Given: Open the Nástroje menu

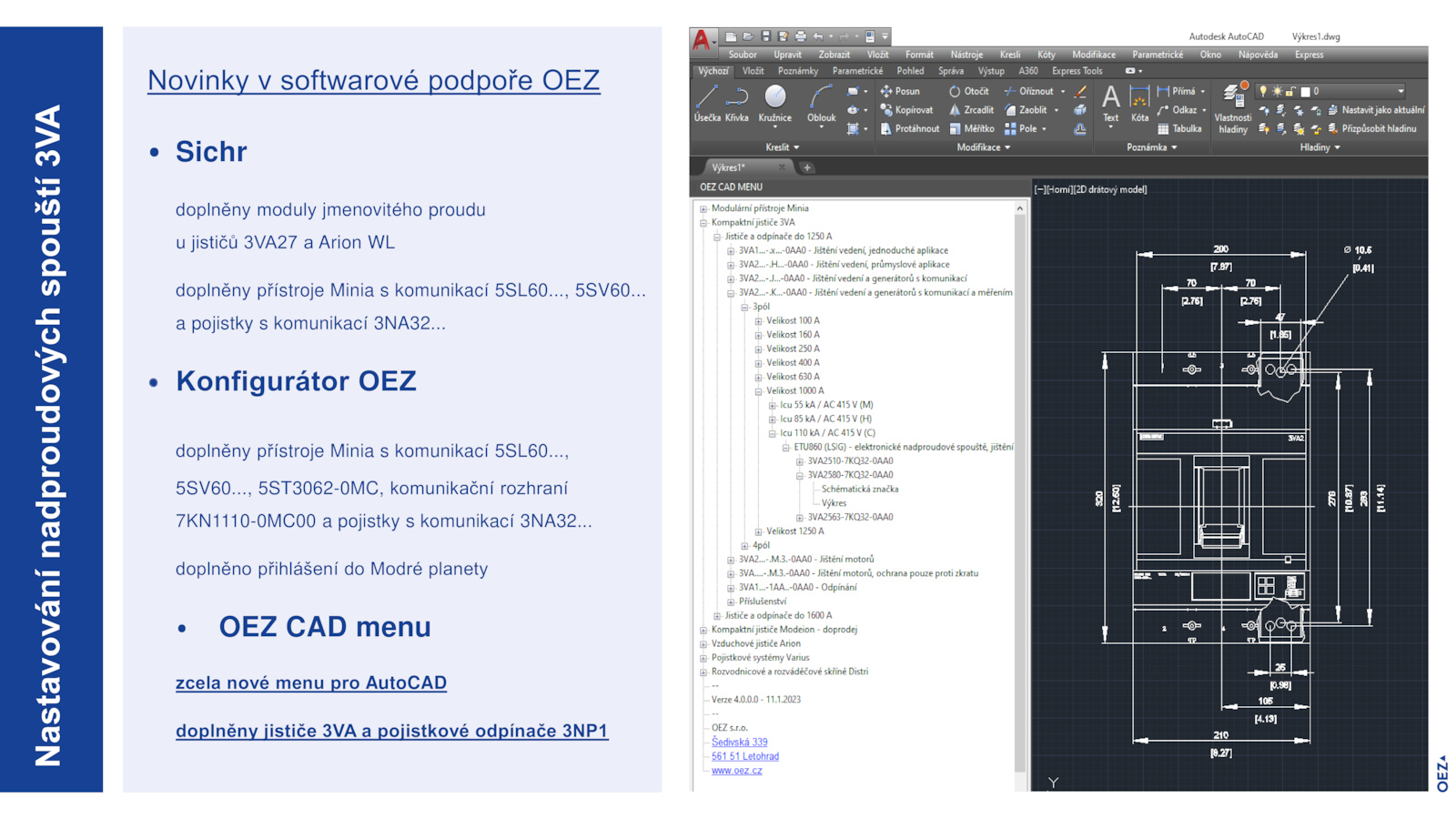Looking at the screenshot, I should tap(966, 55).
